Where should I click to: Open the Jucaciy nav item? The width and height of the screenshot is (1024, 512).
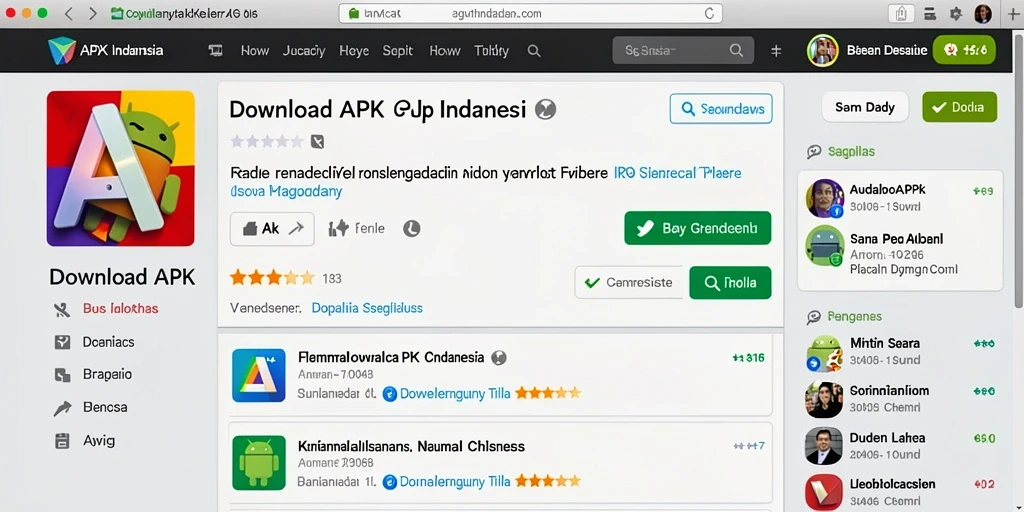pos(304,51)
